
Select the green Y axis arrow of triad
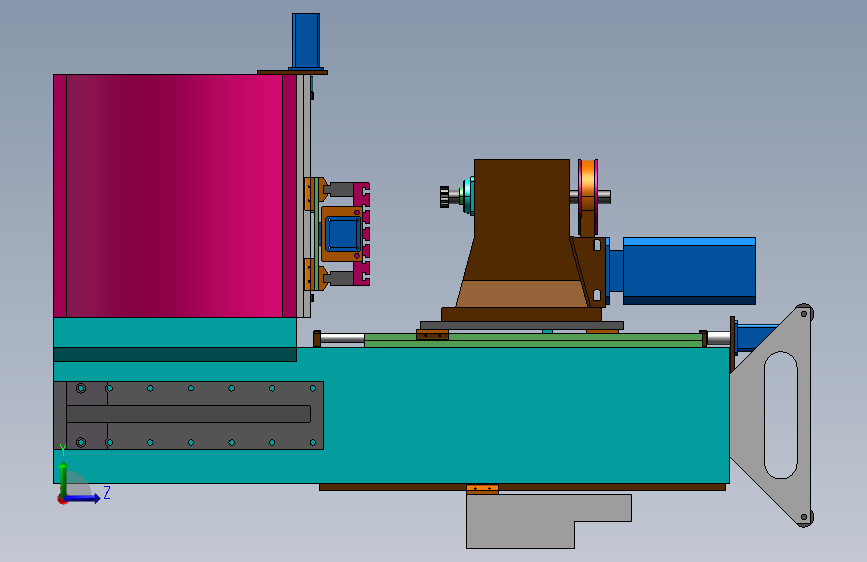64,478
